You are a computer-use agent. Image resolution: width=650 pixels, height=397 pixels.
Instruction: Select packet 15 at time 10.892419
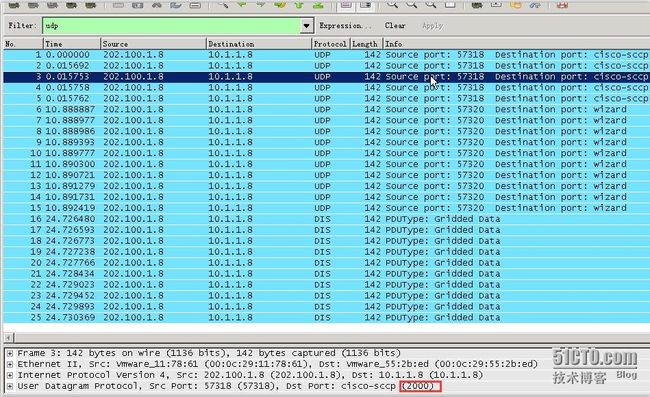[327, 208]
